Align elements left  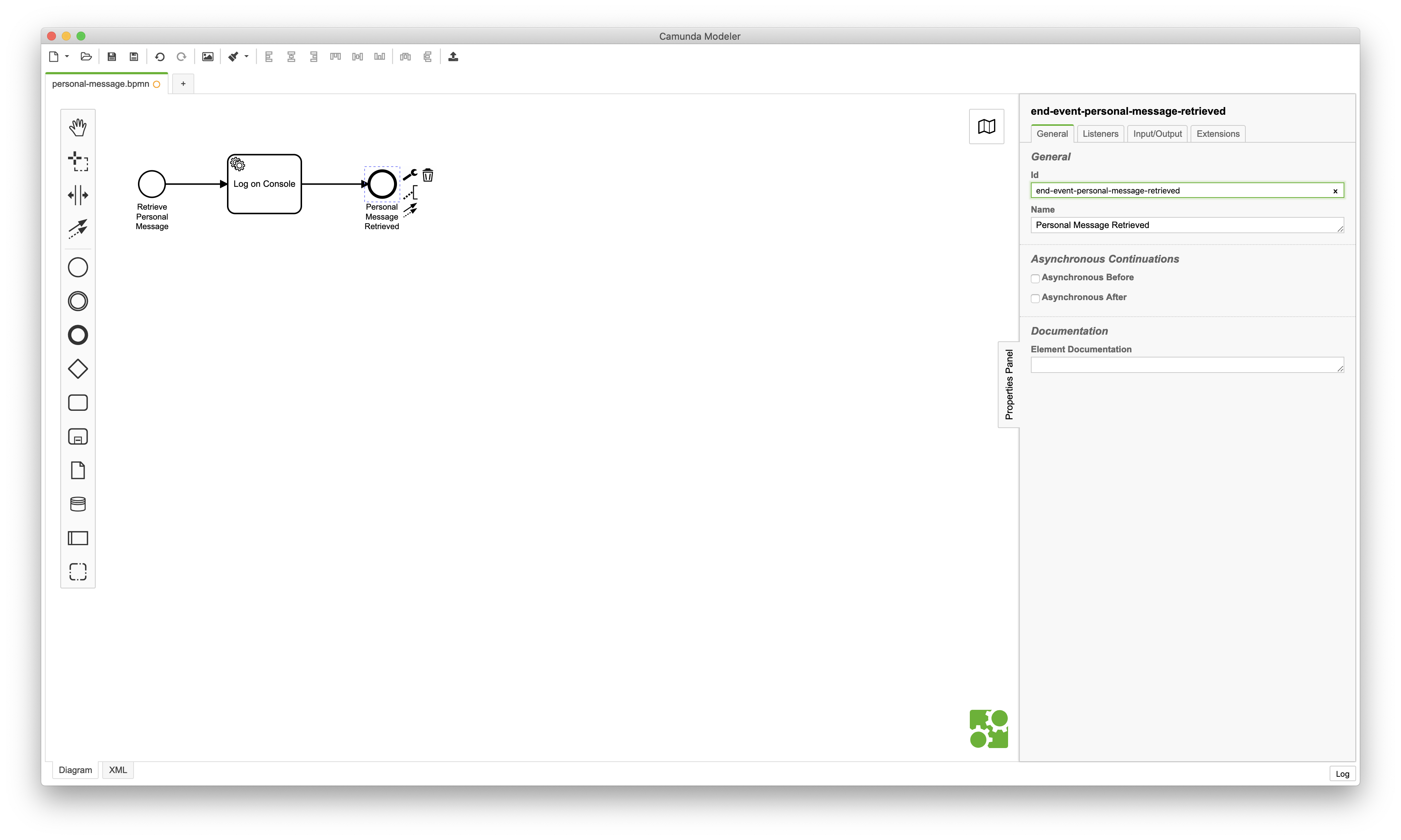point(269,57)
